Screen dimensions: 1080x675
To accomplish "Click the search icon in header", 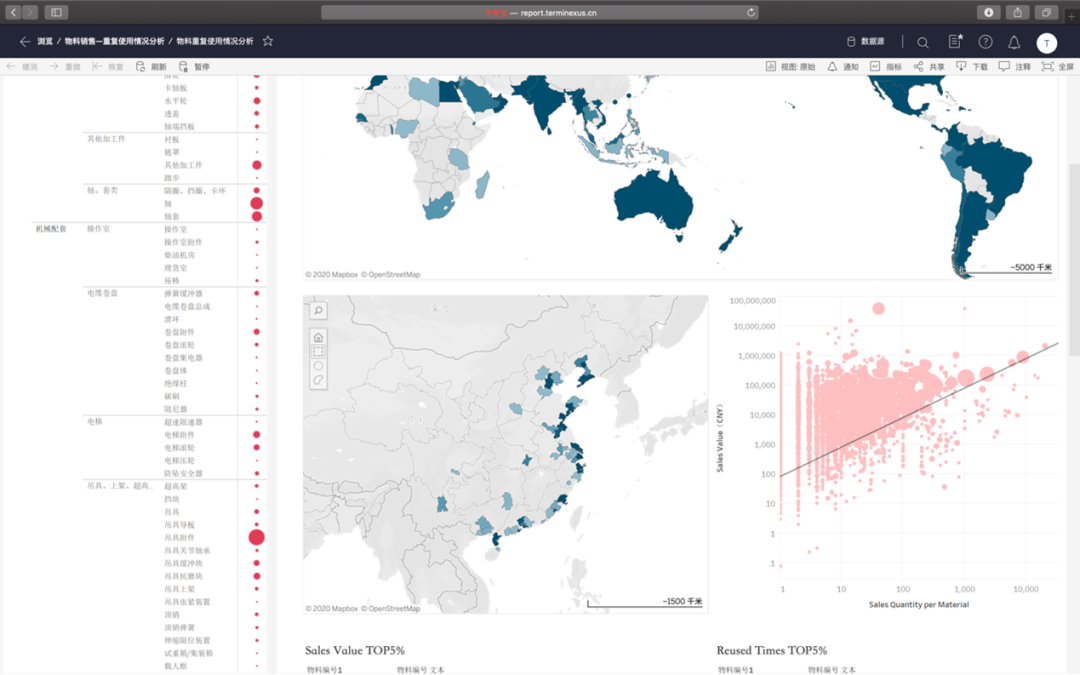I will coord(923,42).
